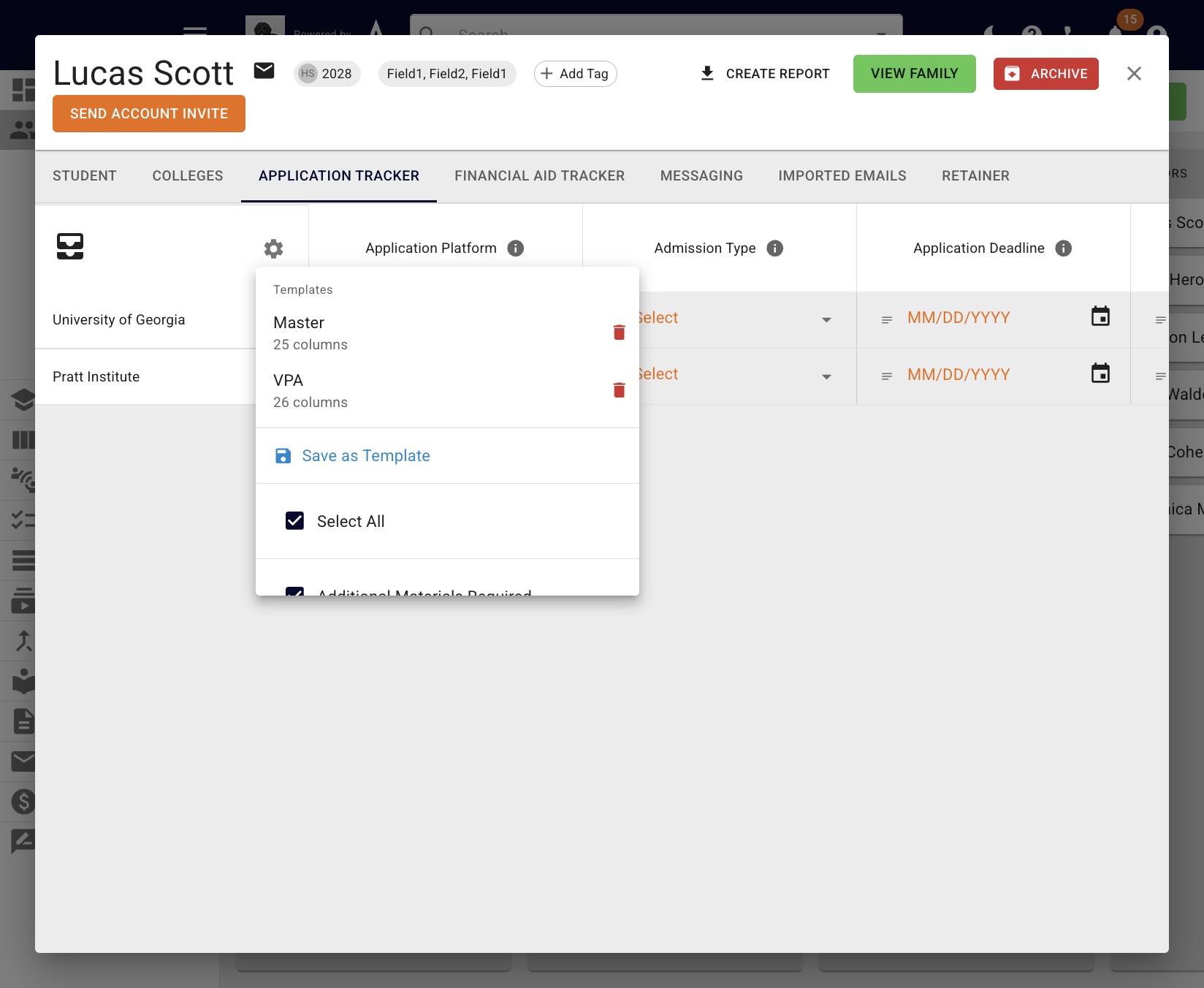This screenshot has width=1204, height=988.
Task: Click the dashboard icon in left sidebar
Action: (23, 90)
